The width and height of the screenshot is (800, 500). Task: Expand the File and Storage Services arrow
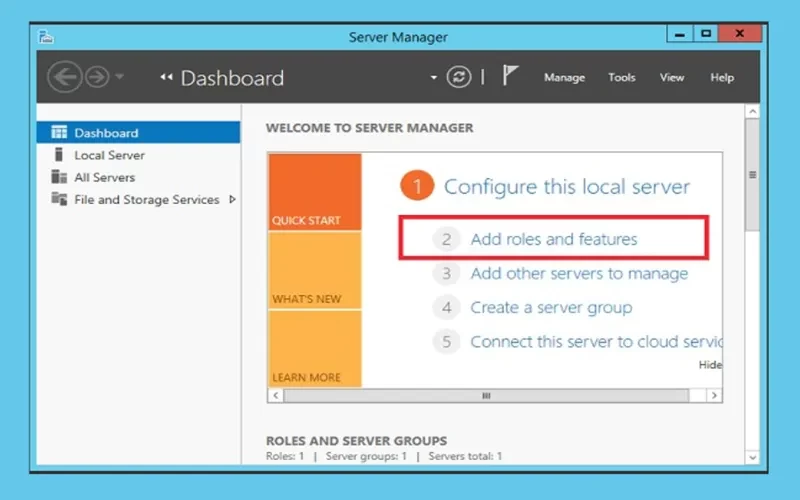[x=233, y=199]
